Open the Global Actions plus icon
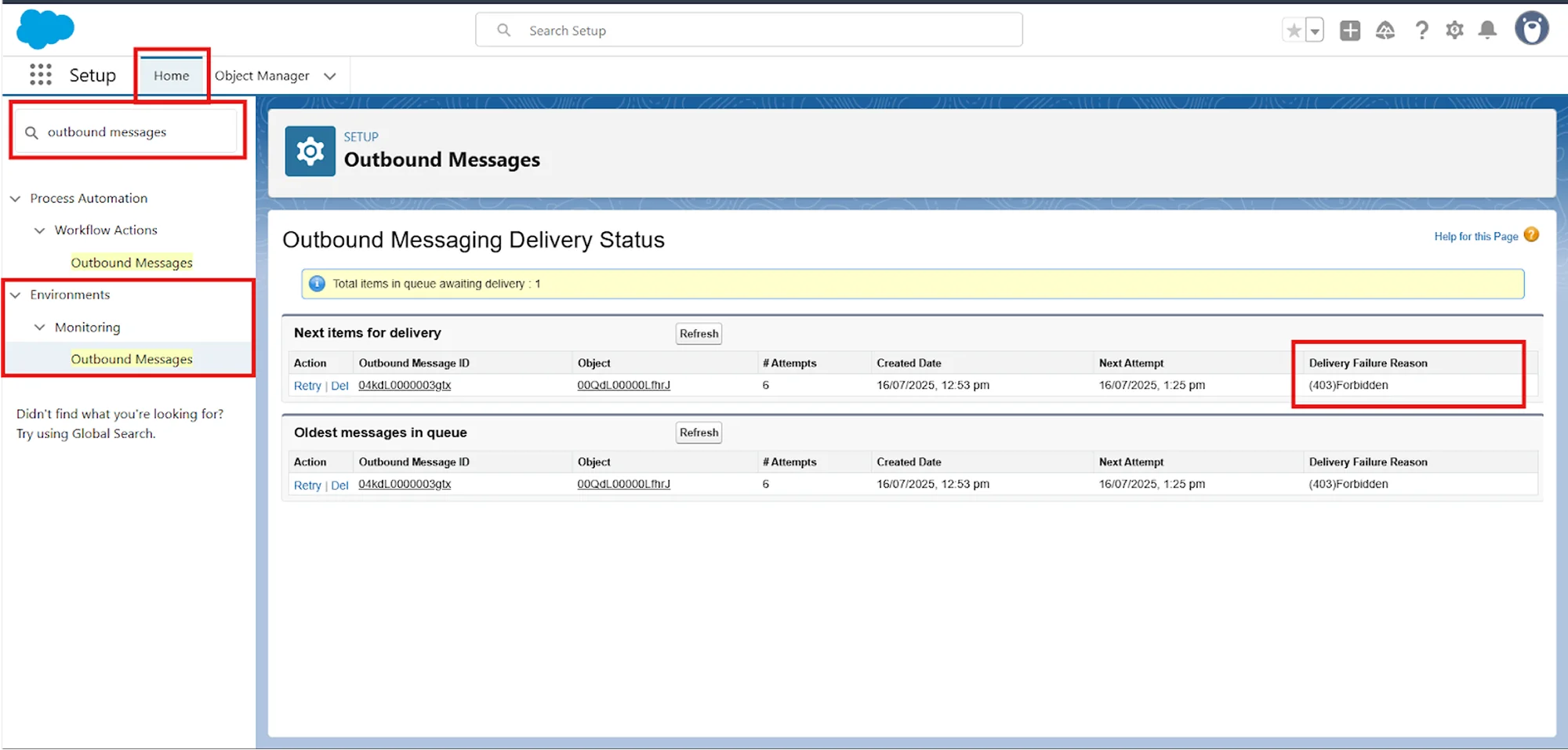Image resolution: width=1568 pixels, height=750 pixels. pyautogui.click(x=1350, y=31)
